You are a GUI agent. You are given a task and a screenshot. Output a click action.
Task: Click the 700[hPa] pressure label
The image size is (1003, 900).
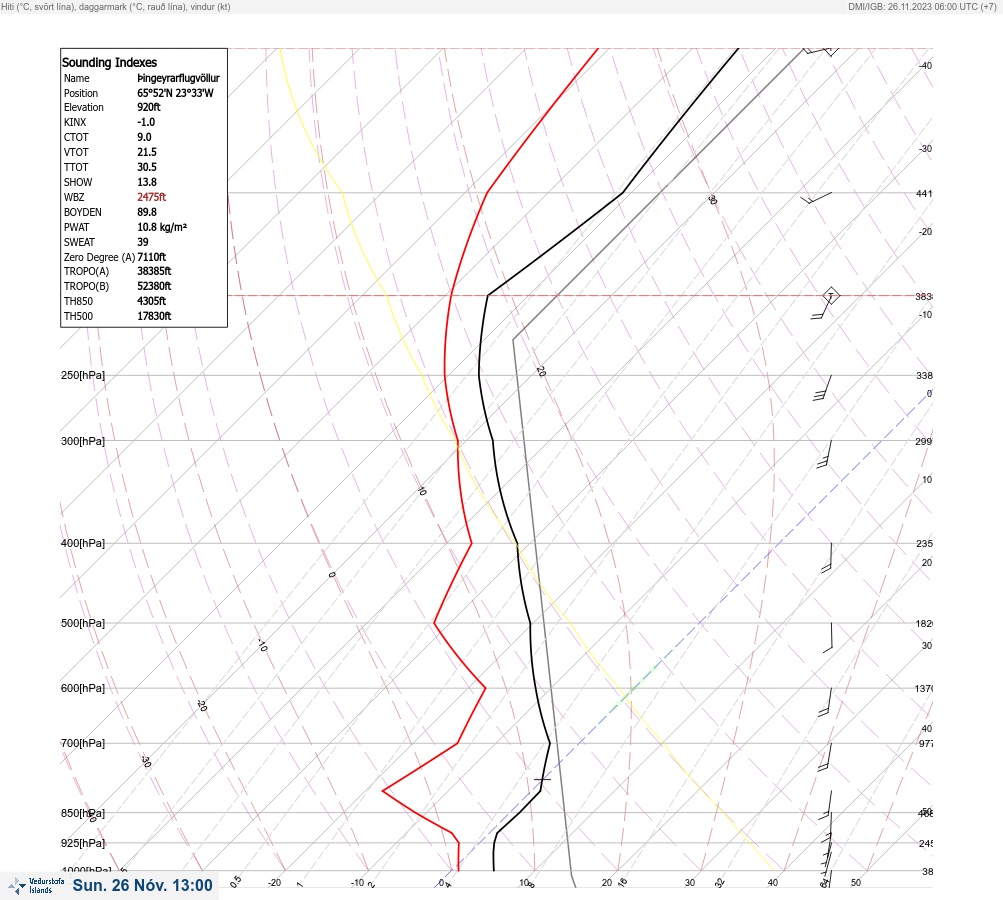point(83,743)
